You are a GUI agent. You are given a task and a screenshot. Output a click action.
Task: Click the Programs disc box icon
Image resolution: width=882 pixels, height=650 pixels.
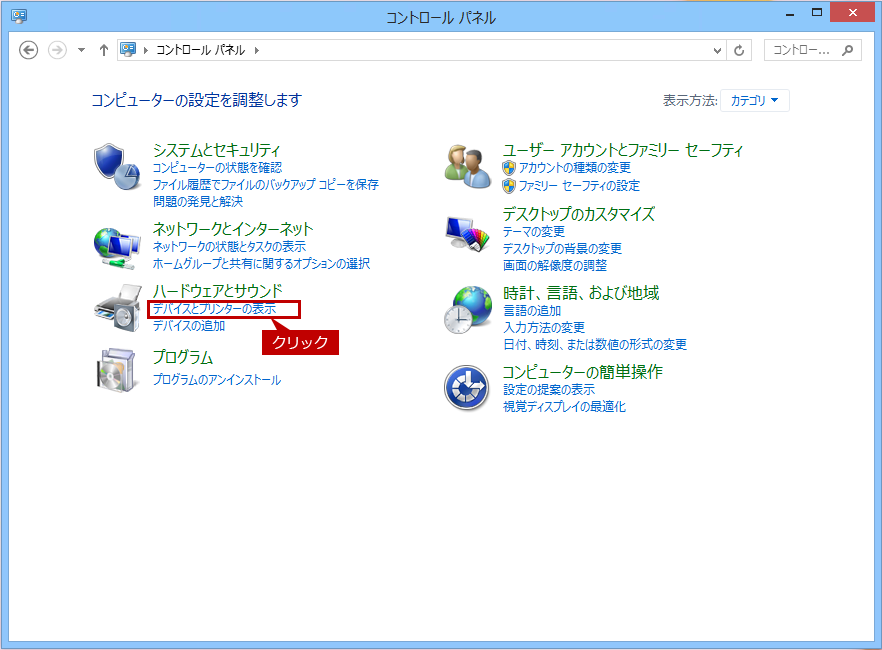click(x=116, y=370)
